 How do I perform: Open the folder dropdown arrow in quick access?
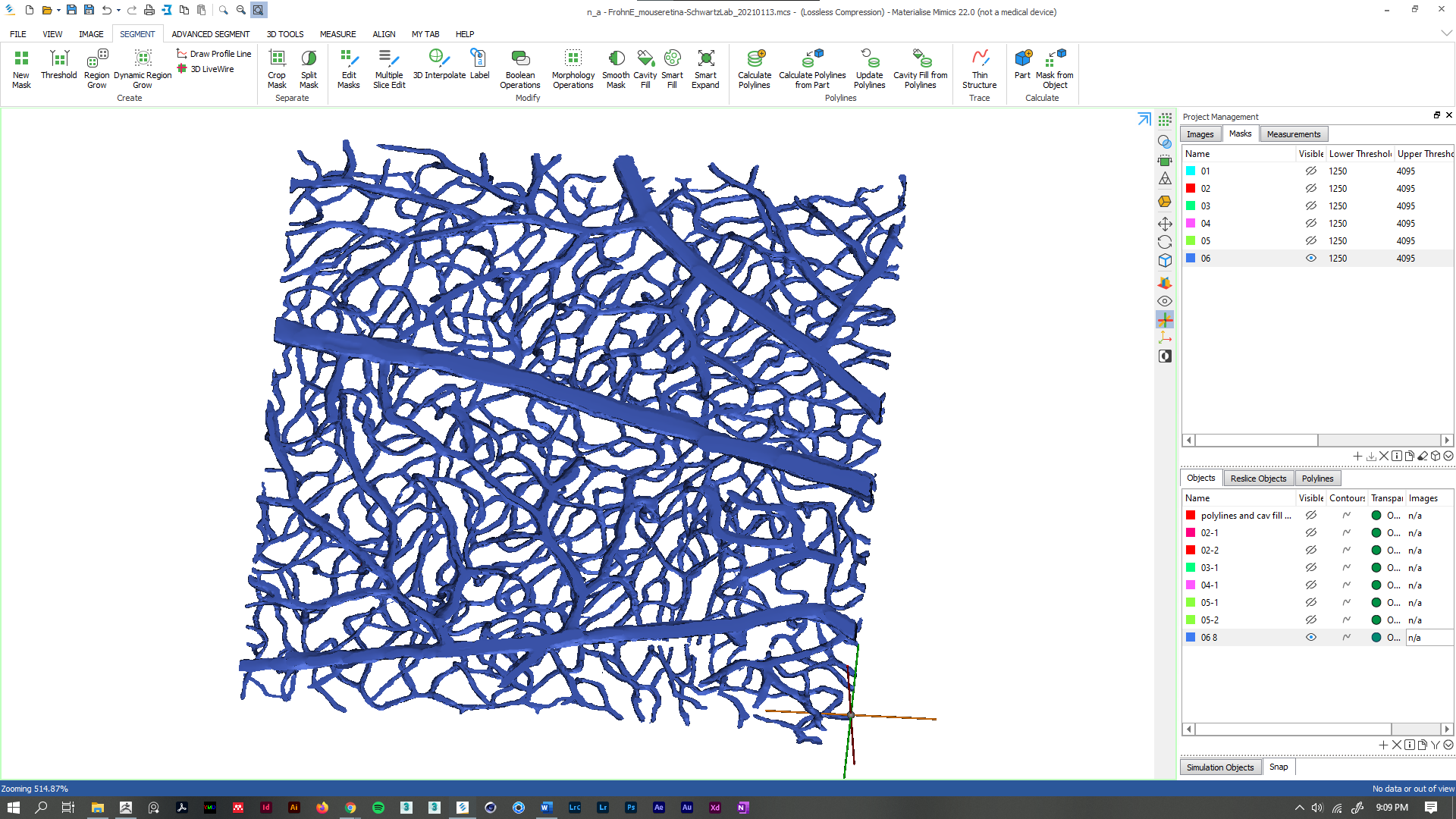[x=58, y=11]
